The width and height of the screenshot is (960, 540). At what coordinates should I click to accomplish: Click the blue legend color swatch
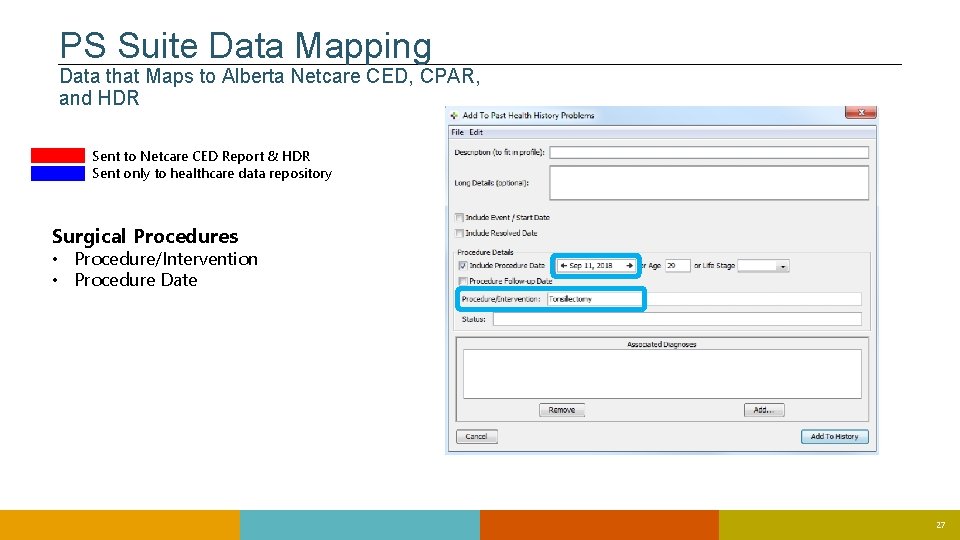[x=58, y=173]
